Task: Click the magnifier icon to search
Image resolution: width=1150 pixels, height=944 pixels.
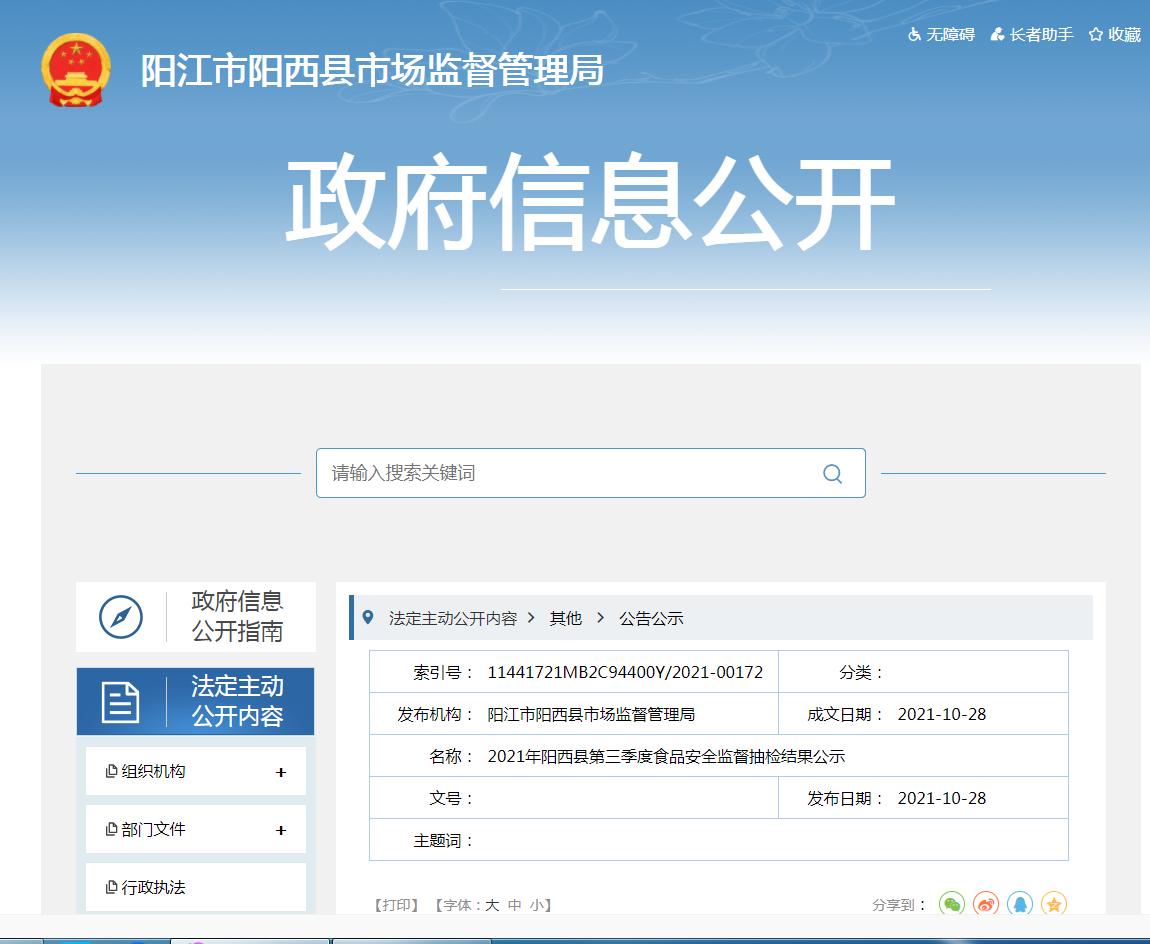Action: tap(832, 472)
